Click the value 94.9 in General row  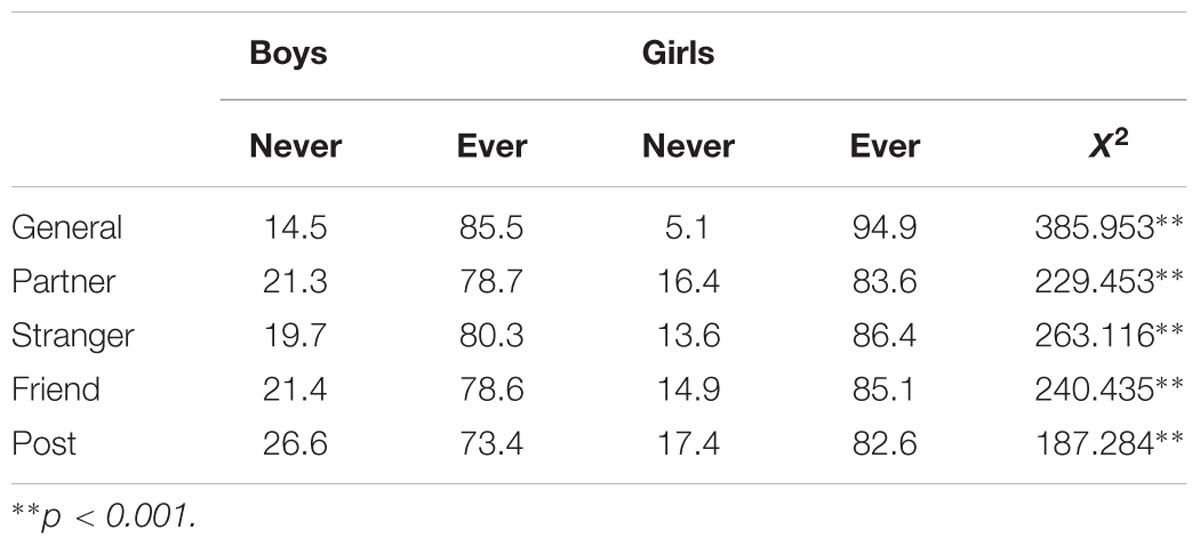pyautogui.click(x=883, y=227)
